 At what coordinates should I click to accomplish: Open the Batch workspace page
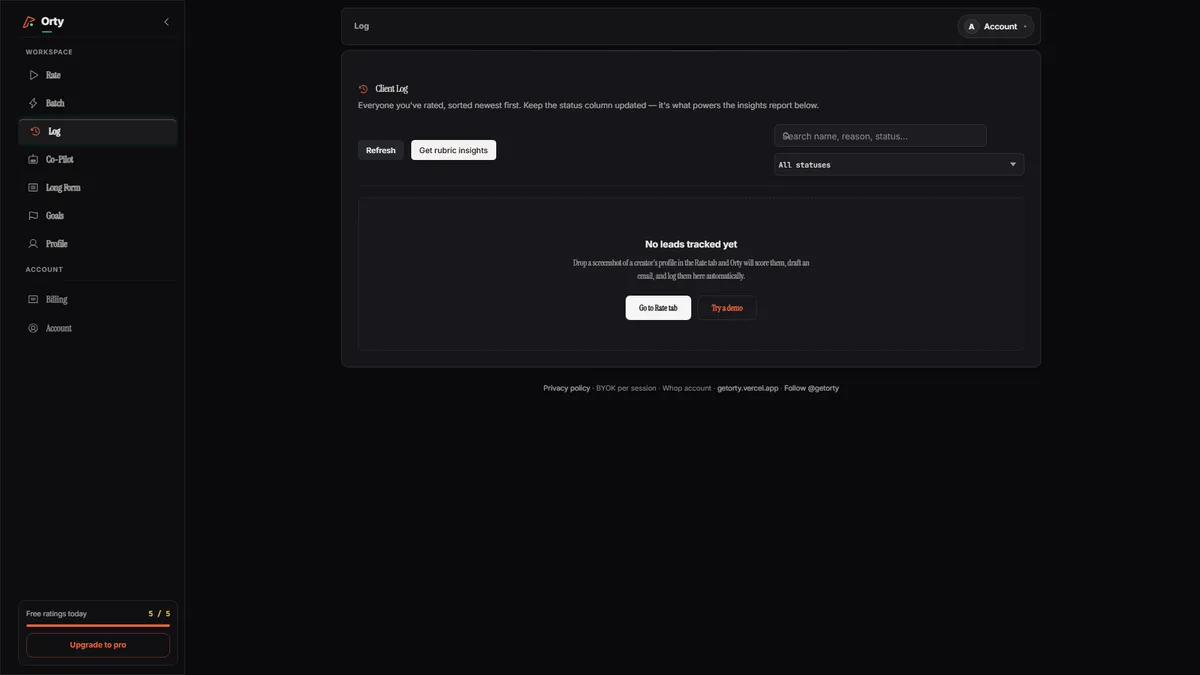click(x=98, y=103)
